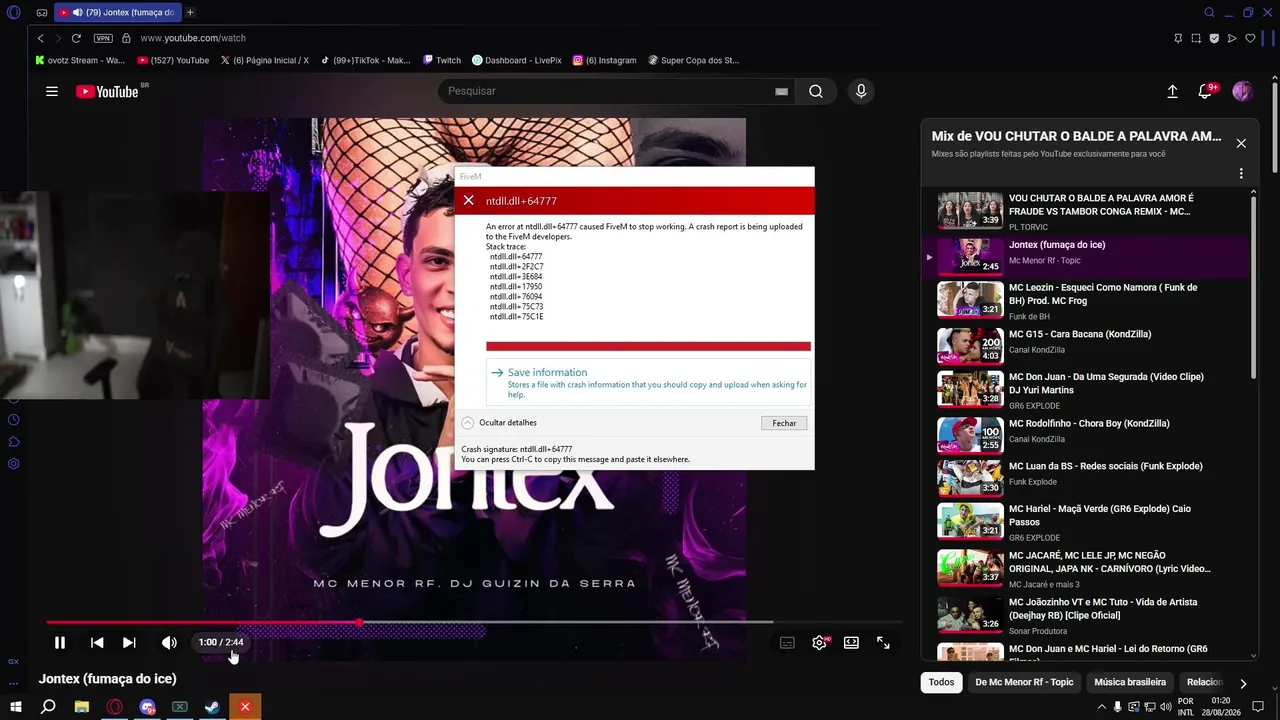The image size is (1280, 720).
Task: Open the YouTube notifications bell
Action: (1206, 91)
